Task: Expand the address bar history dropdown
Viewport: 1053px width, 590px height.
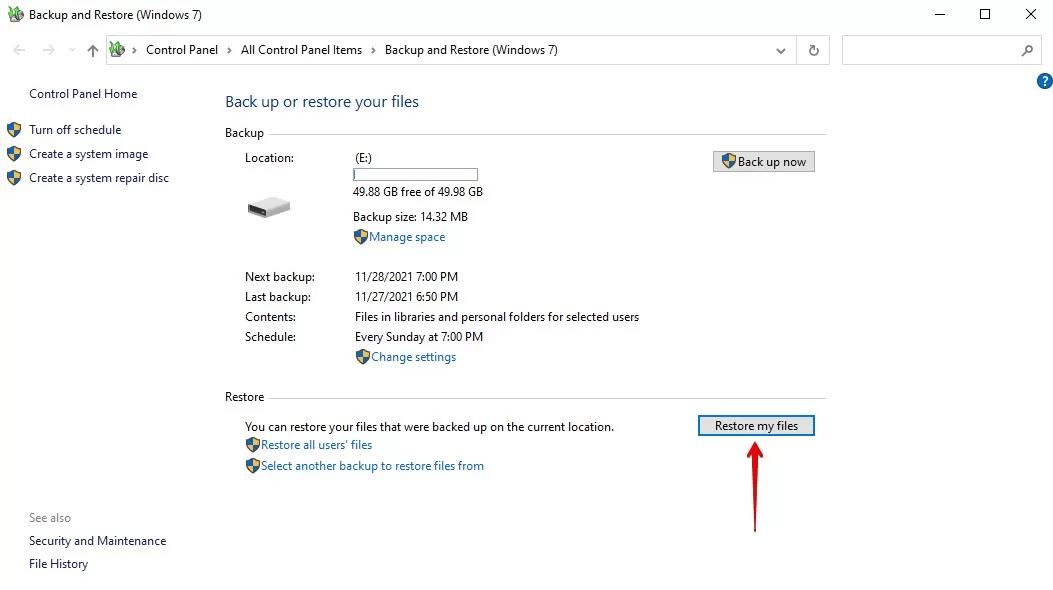Action: tap(780, 50)
